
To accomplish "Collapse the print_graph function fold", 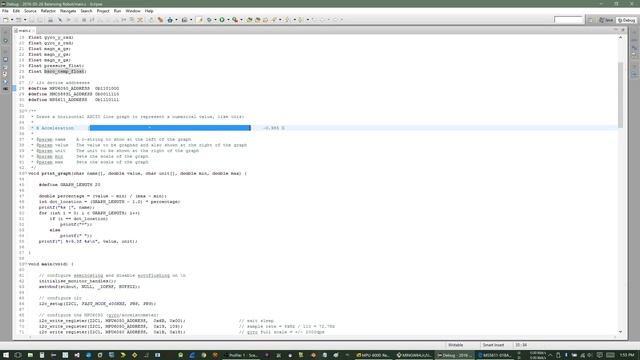I will 27,173.
